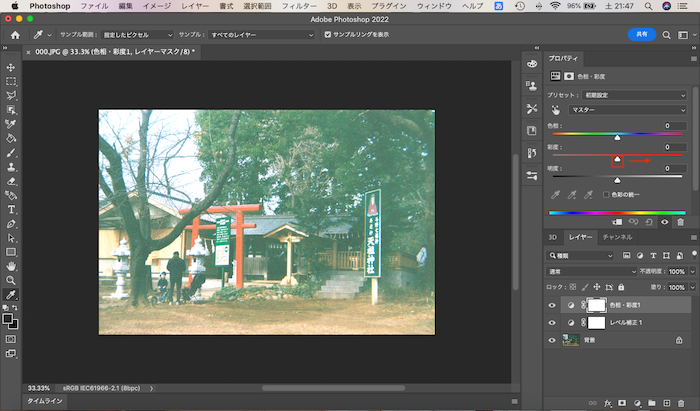Open the 通常 blend mode dropdown
The width and height of the screenshot is (700, 411).
pos(592,271)
